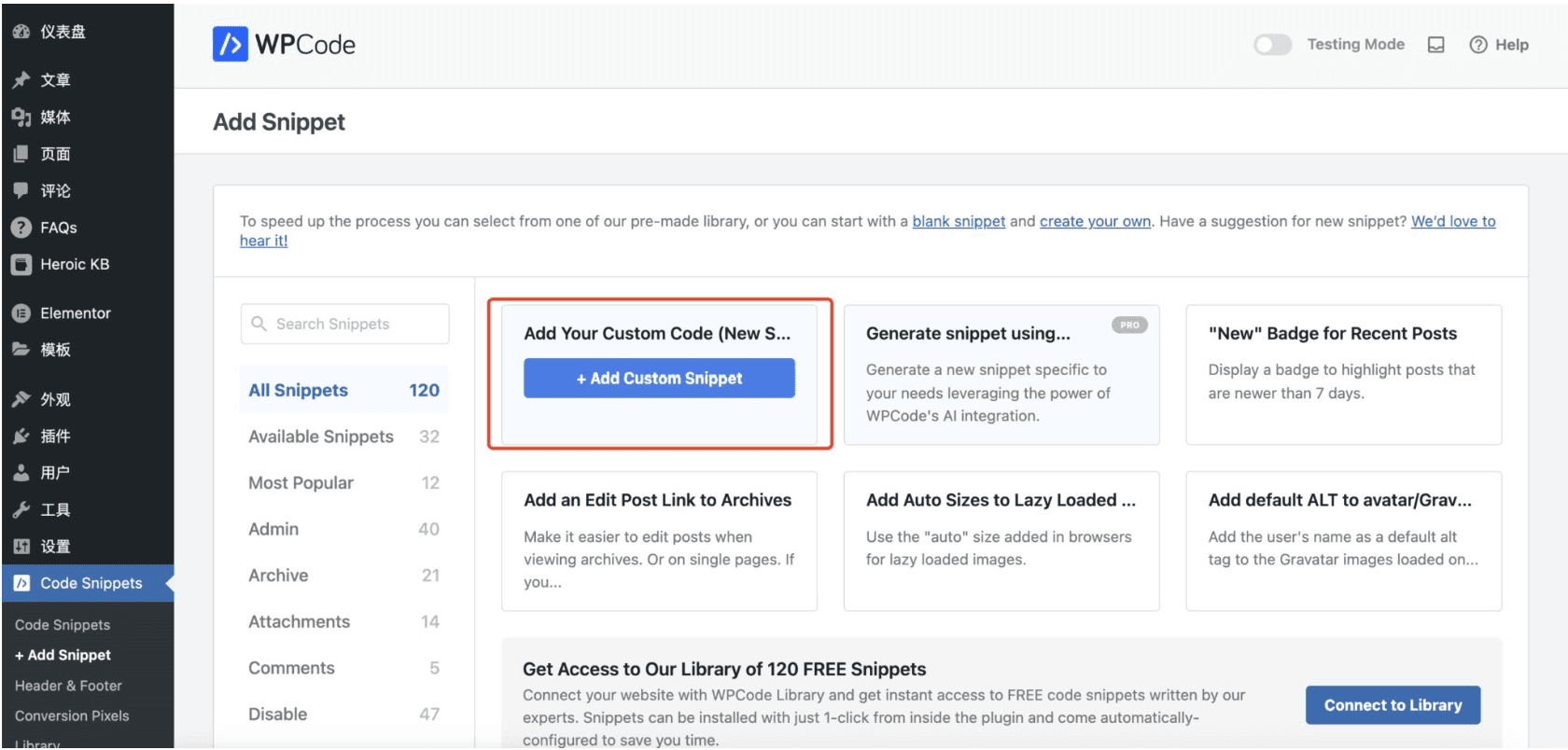Click the count 47 beside Disable
Image resolution: width=1568 pixels, height=750 pixels.
point(429,714)
